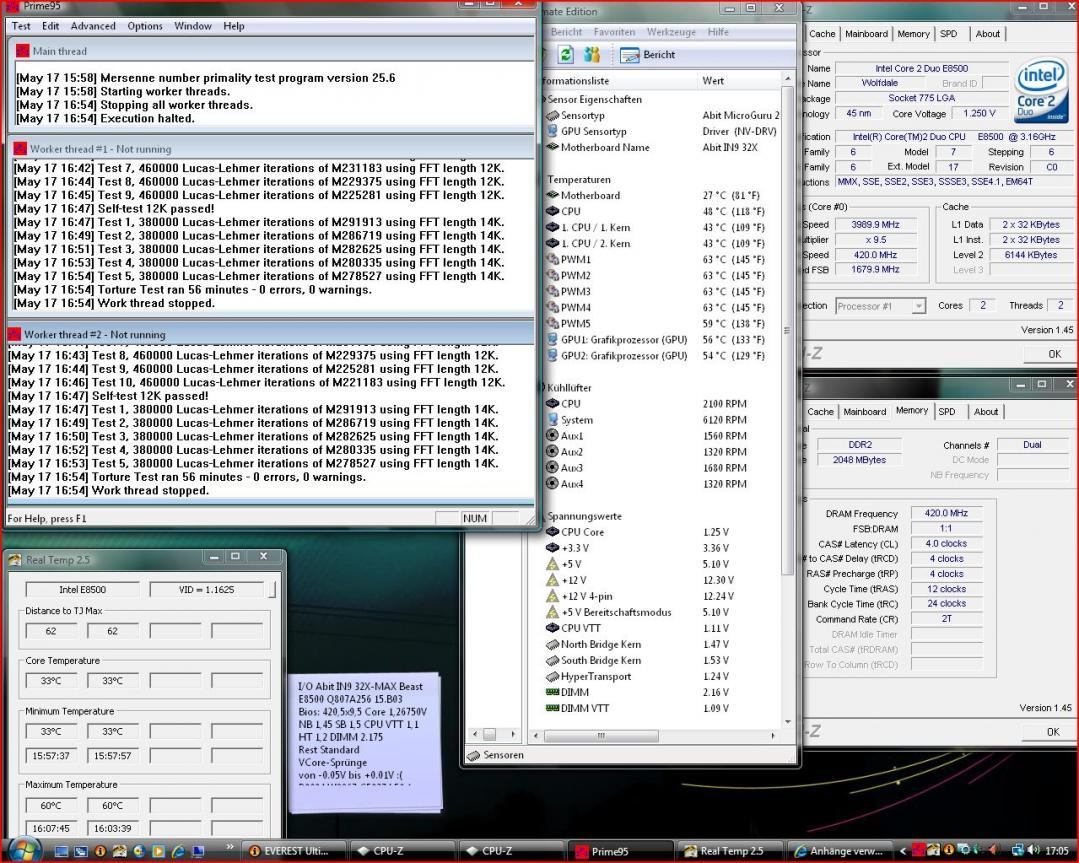
Task: Open the Windows Start orb
Action: 25,849
